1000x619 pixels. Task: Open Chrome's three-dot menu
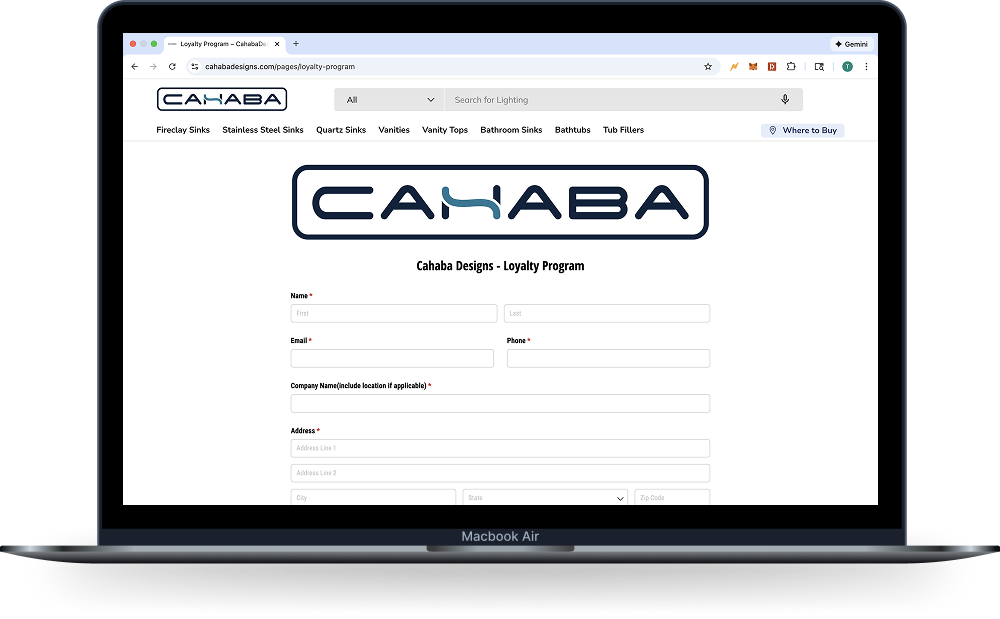(x=866, y=66)
